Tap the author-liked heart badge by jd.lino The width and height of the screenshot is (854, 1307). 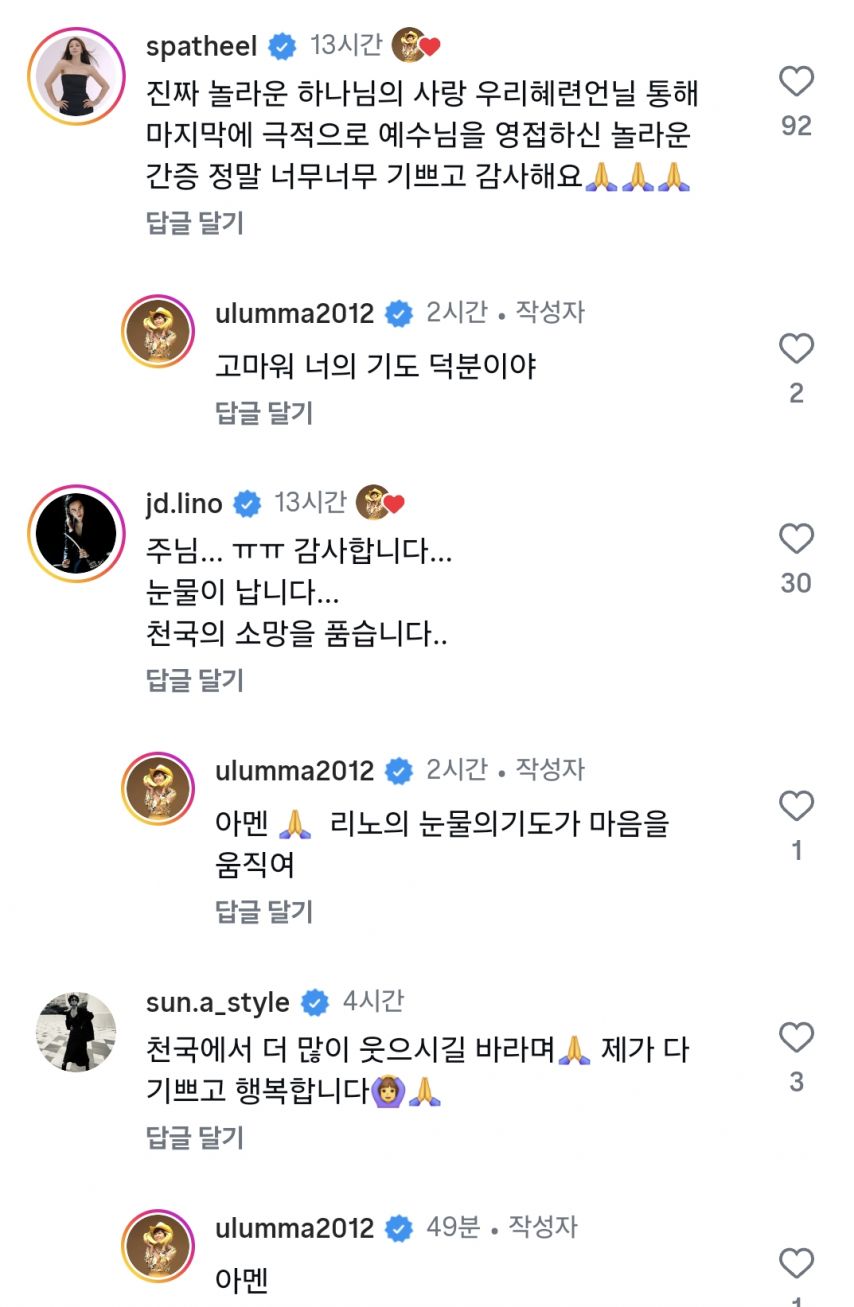point(380,502)
